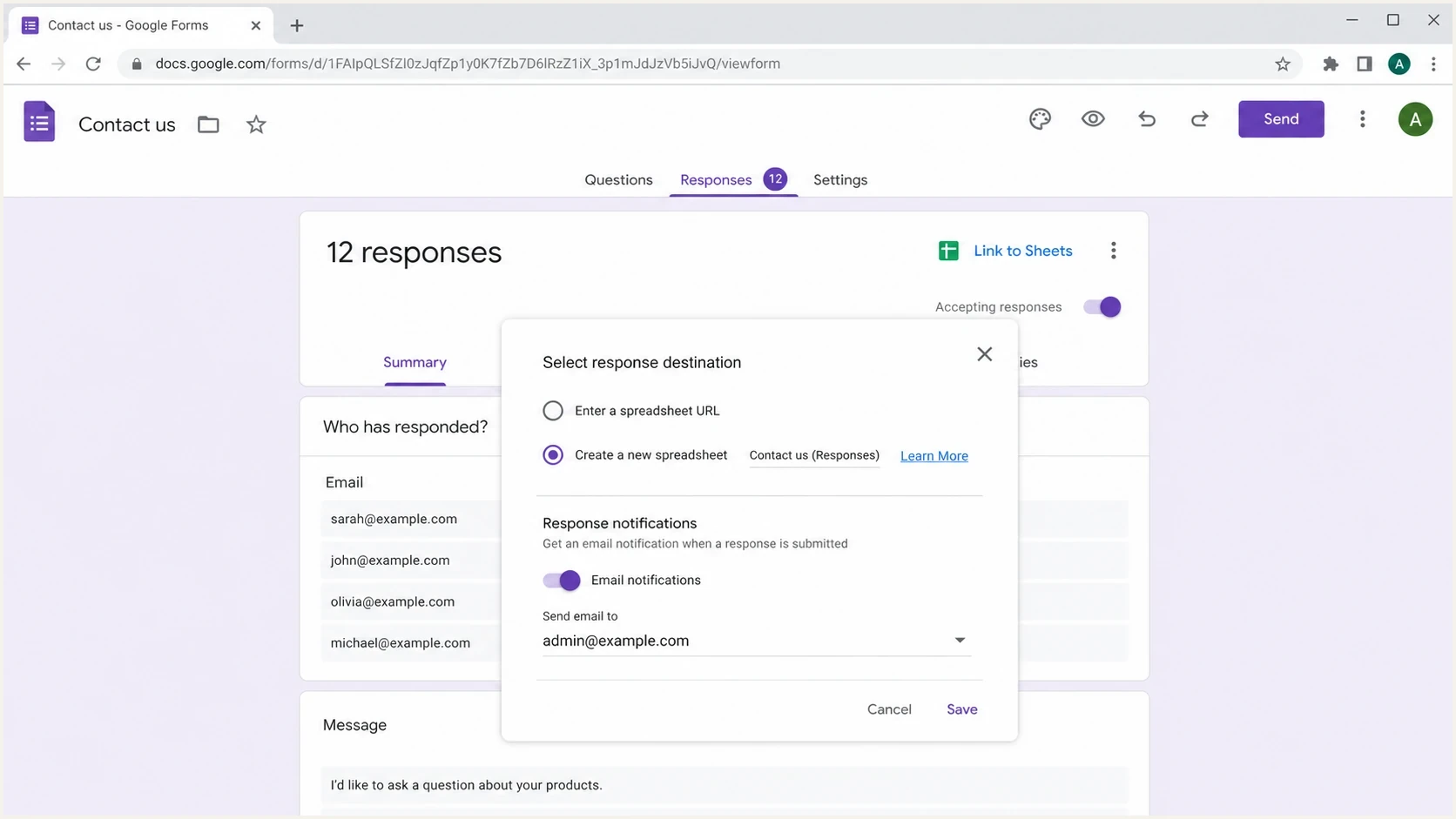Toggle the browser side panel
The image size is (1456, 819).
pyautogui.click(x=1365, y=64)
